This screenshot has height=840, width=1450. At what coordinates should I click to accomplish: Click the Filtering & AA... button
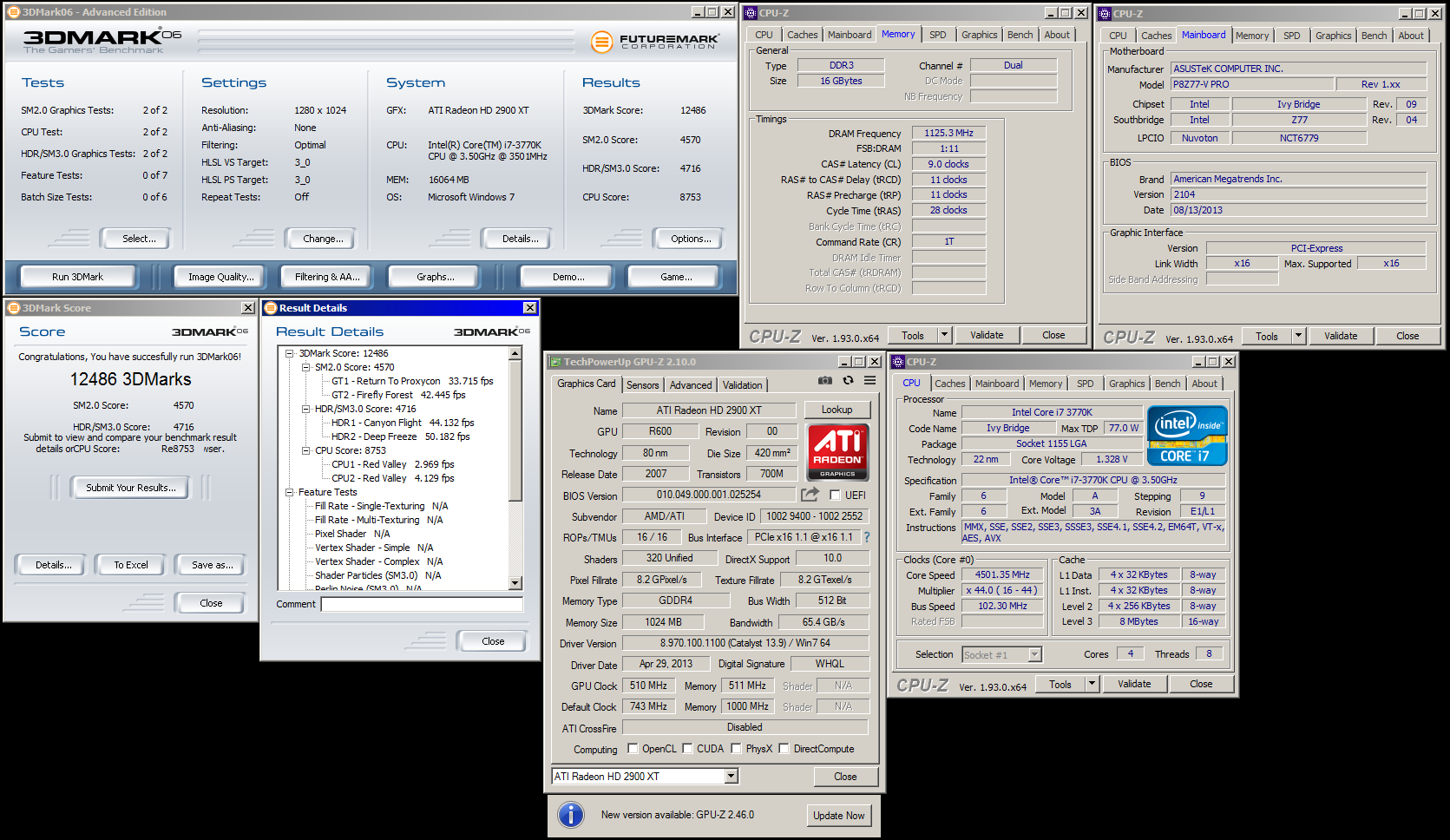click(x=327, y=277)
